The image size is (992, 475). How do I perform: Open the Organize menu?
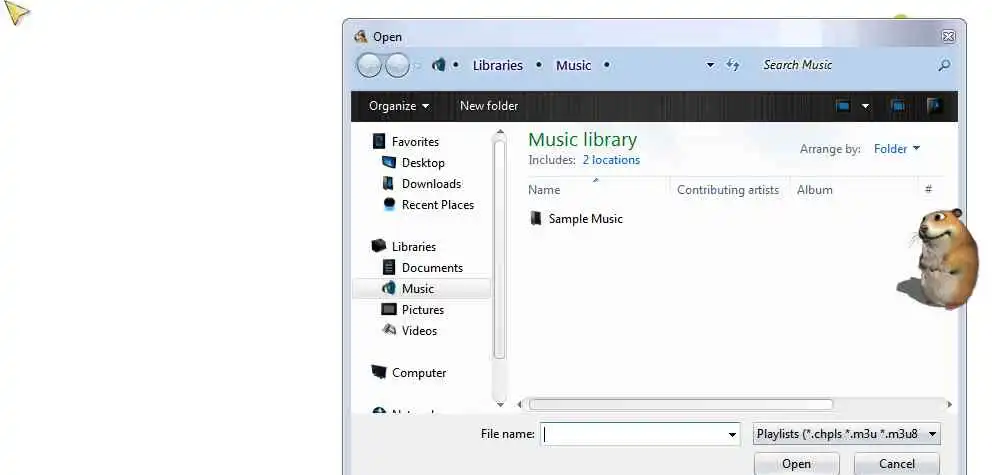(x=399, y=106)
